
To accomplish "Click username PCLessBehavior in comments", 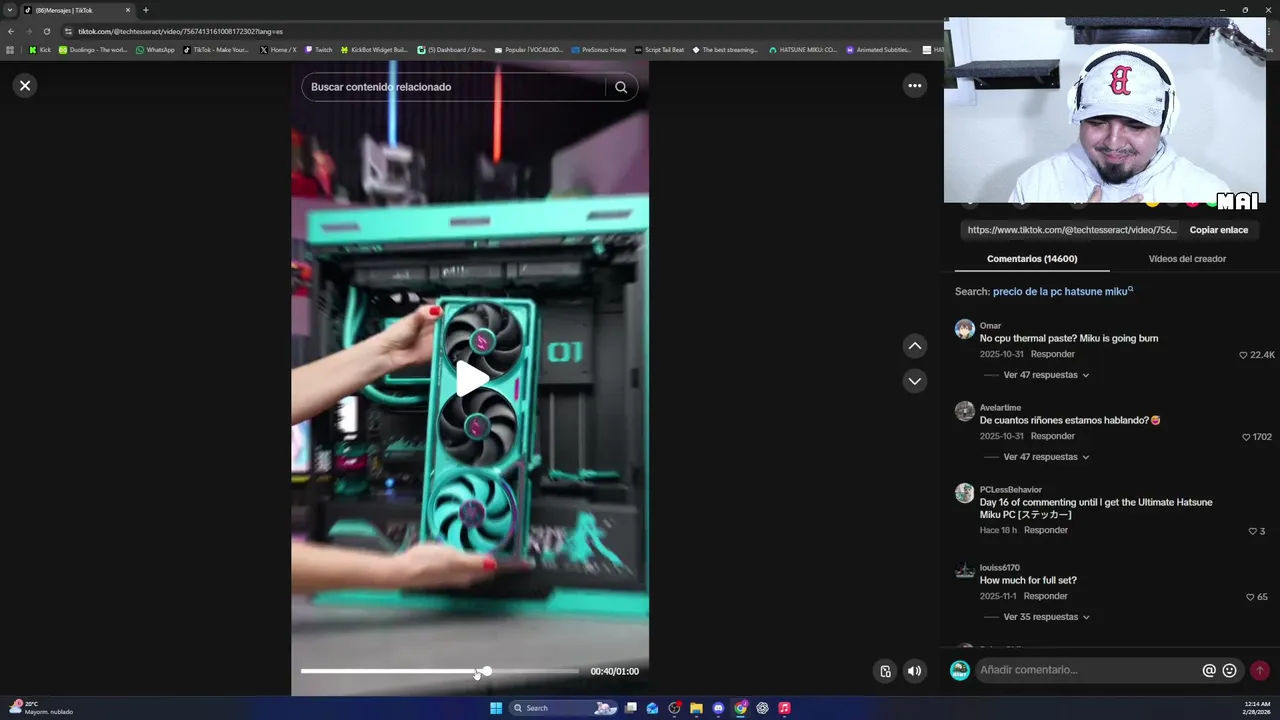I will [x=1010, y=490].
